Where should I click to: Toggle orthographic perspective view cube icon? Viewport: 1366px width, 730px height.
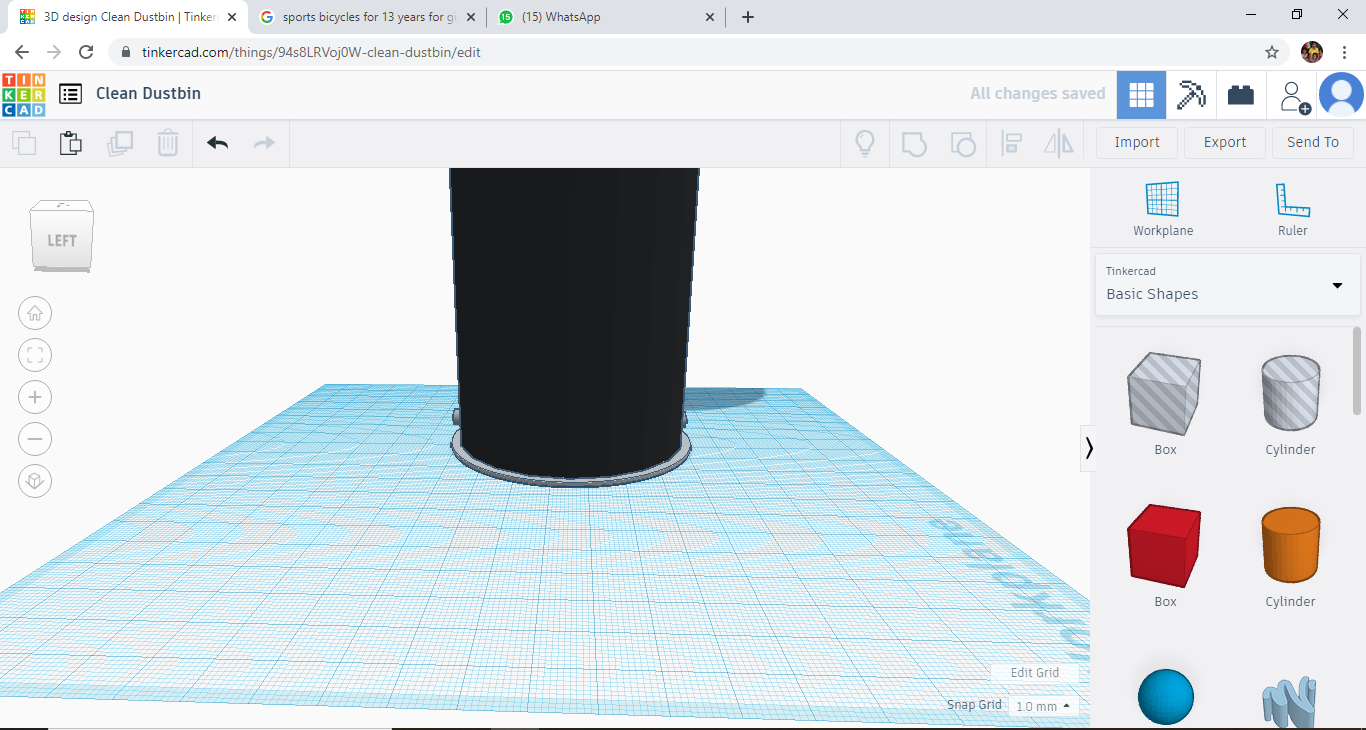pyautogui.click(x=35, y=481)
